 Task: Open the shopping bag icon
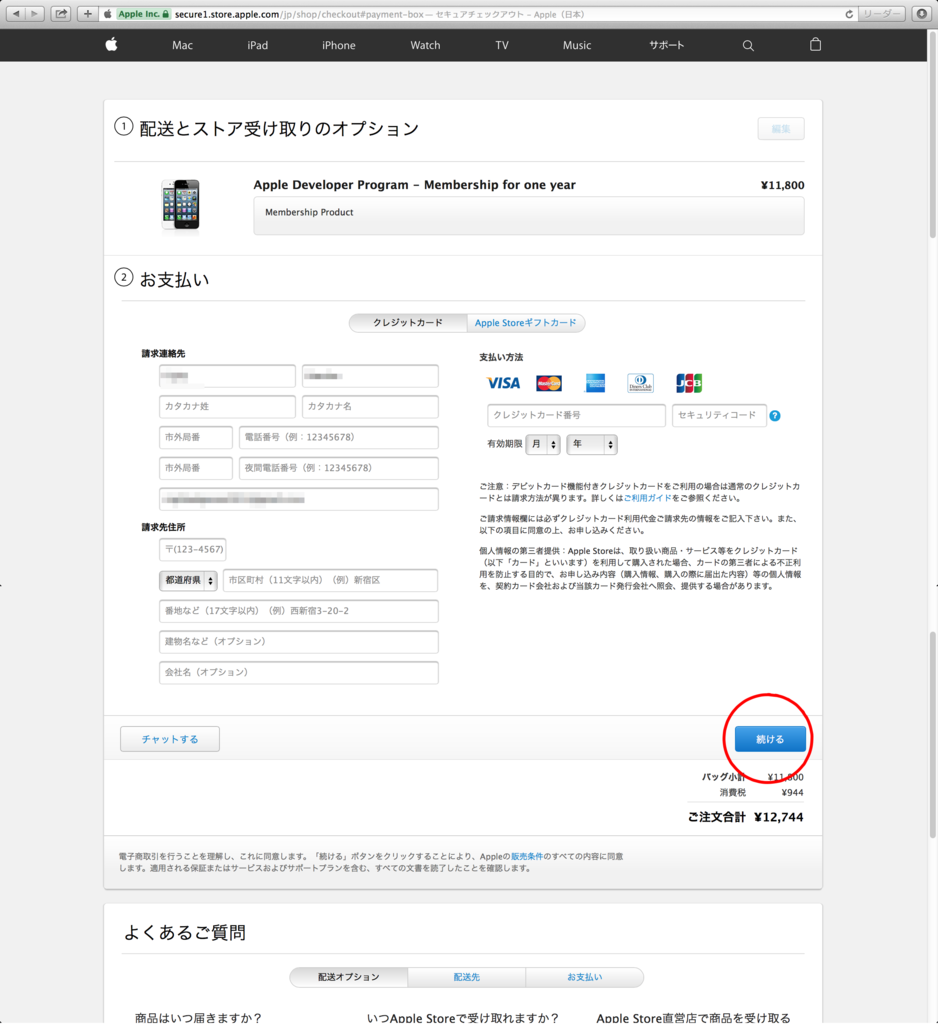tap(815, 44)
